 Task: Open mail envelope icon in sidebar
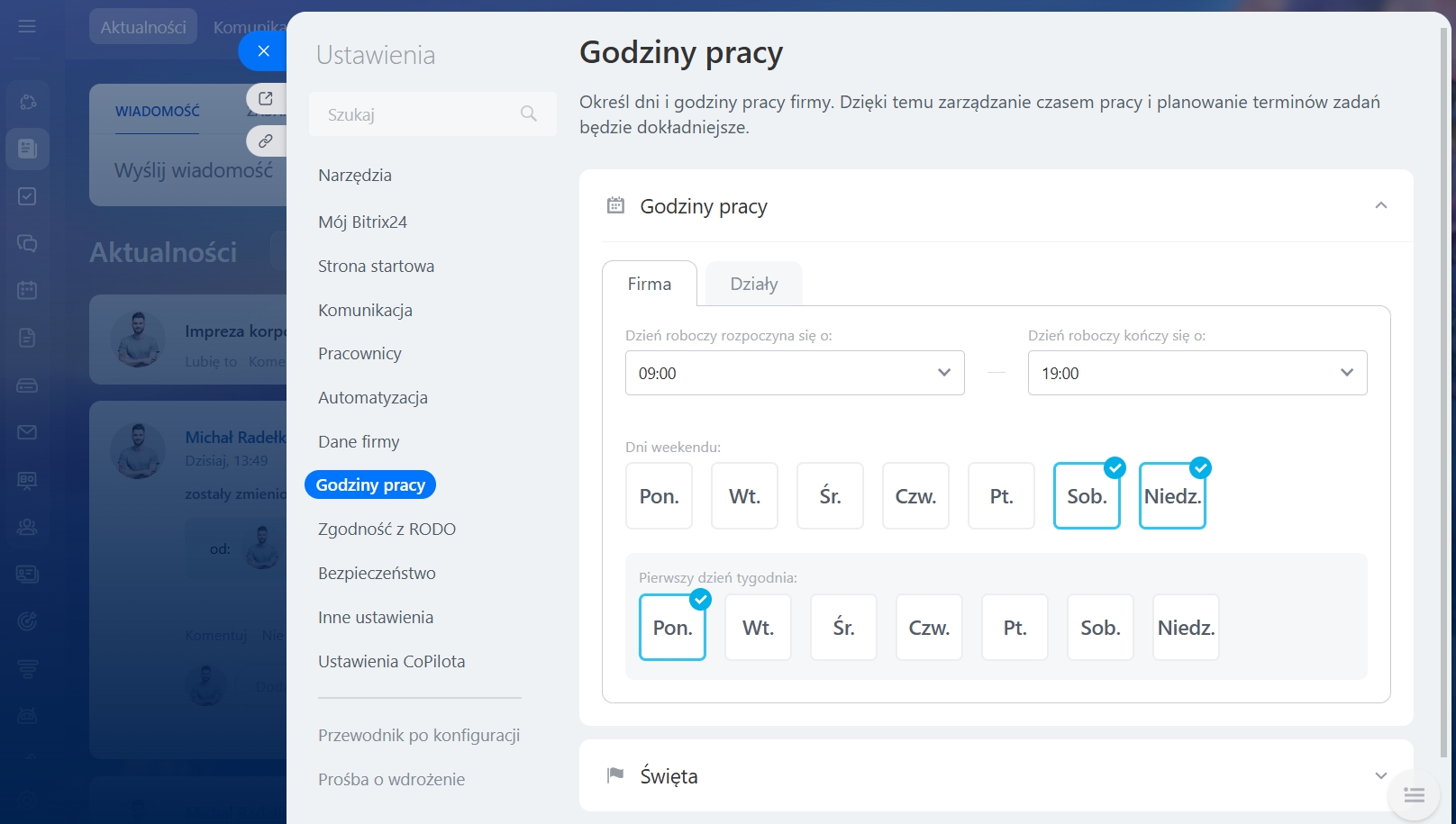27,432
